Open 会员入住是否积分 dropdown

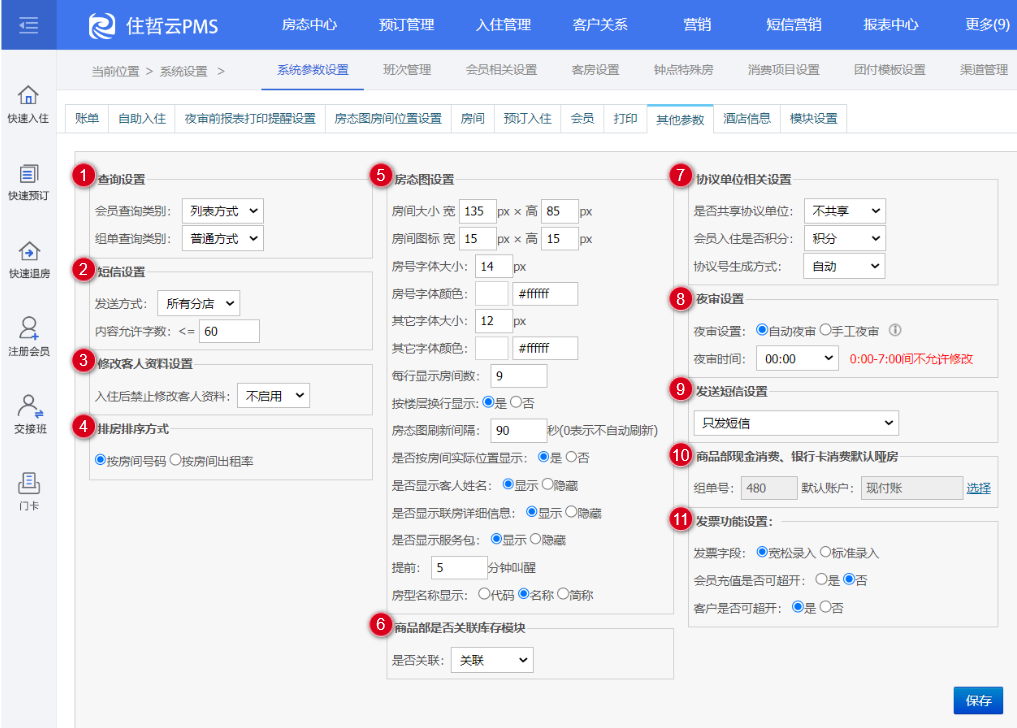pos(844,239)
